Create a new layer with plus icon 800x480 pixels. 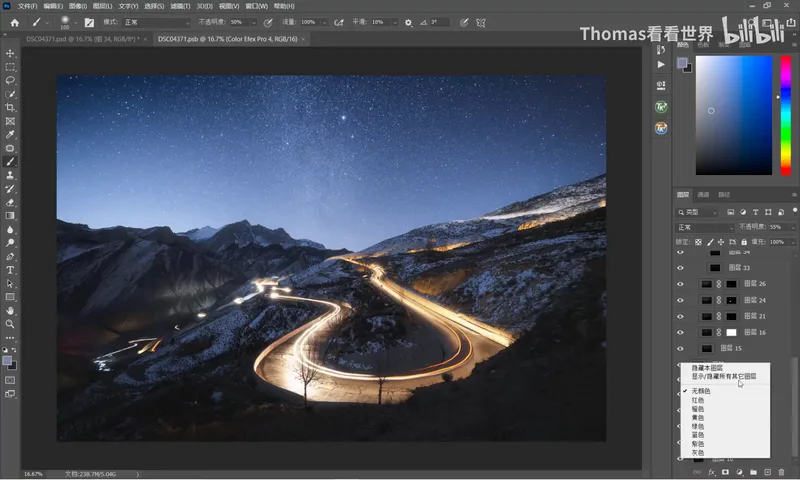767,472
